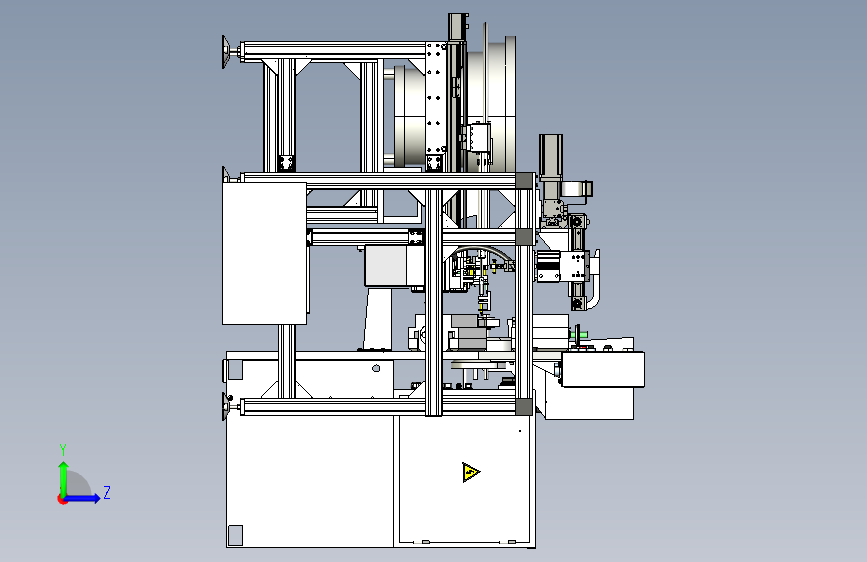Select the yellow warning triangle label on cabinet

471,472
